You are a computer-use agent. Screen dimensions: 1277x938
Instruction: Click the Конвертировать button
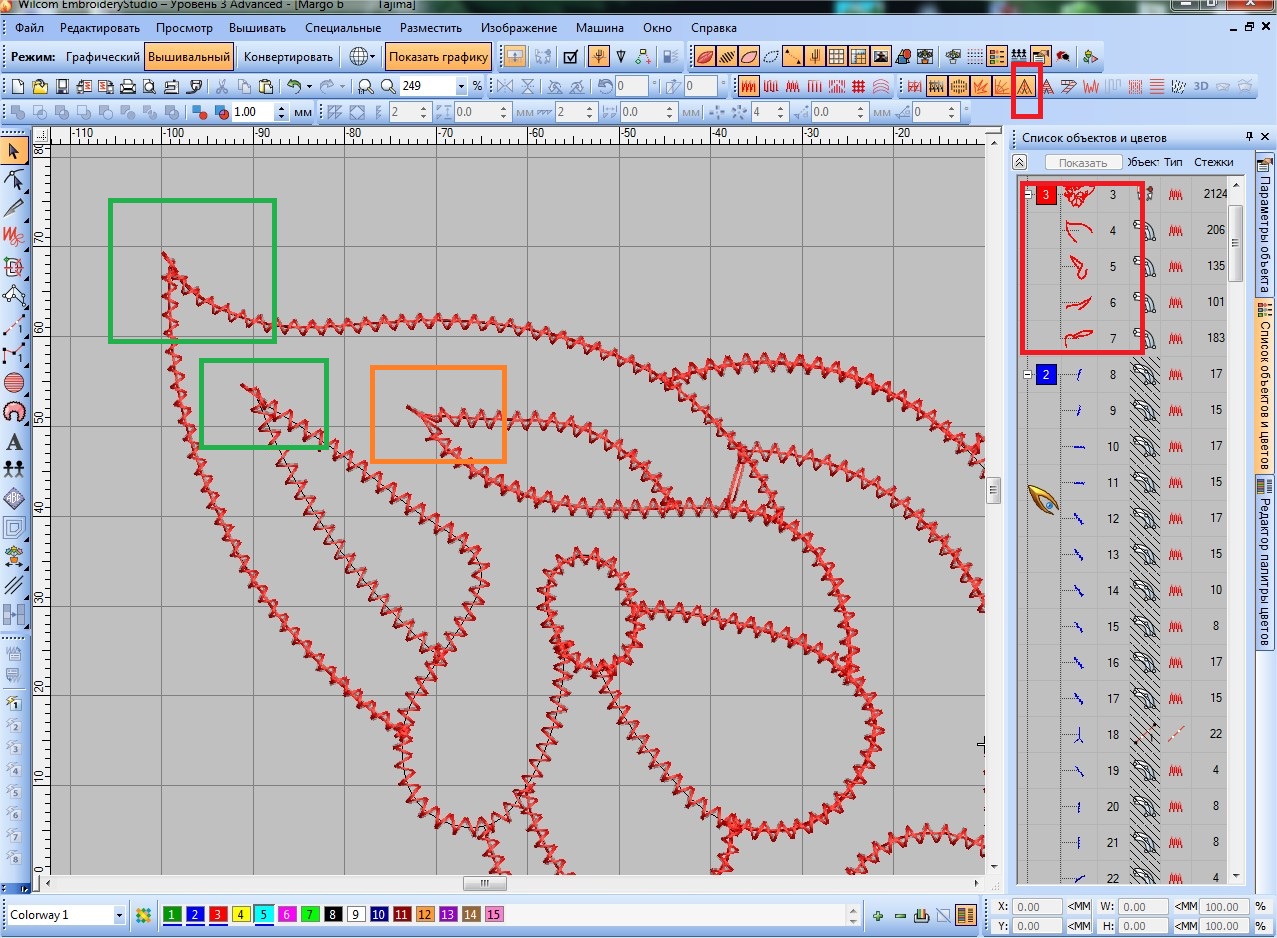tap(288, 57)
